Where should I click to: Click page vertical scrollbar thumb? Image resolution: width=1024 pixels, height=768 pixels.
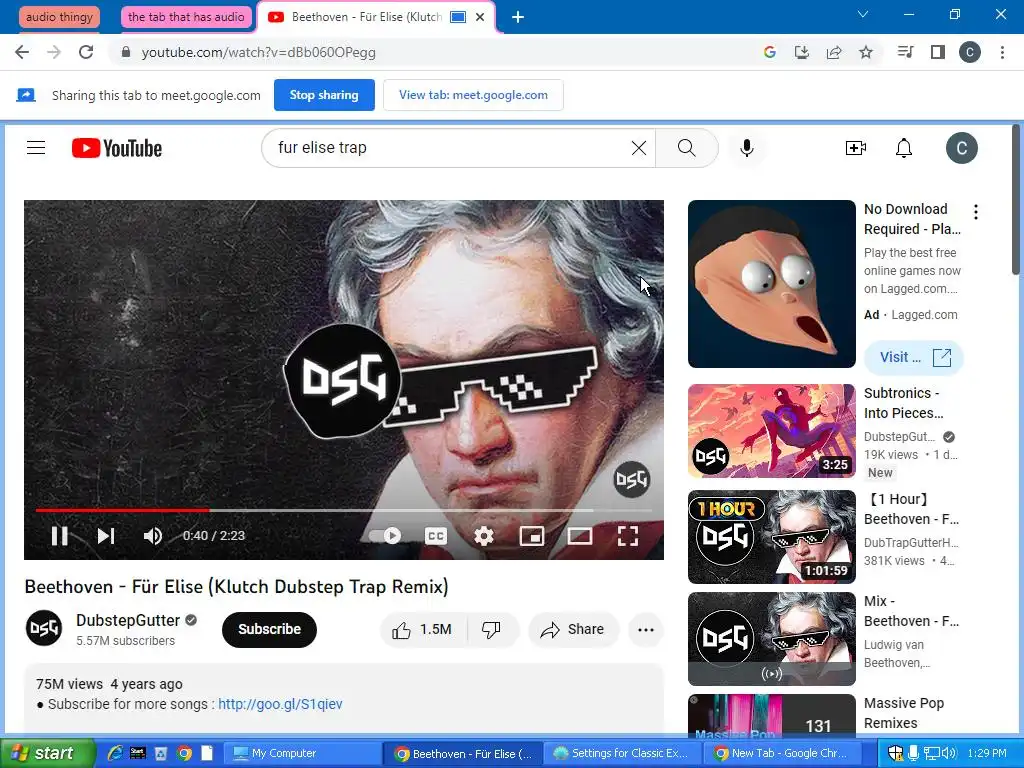1016,199
